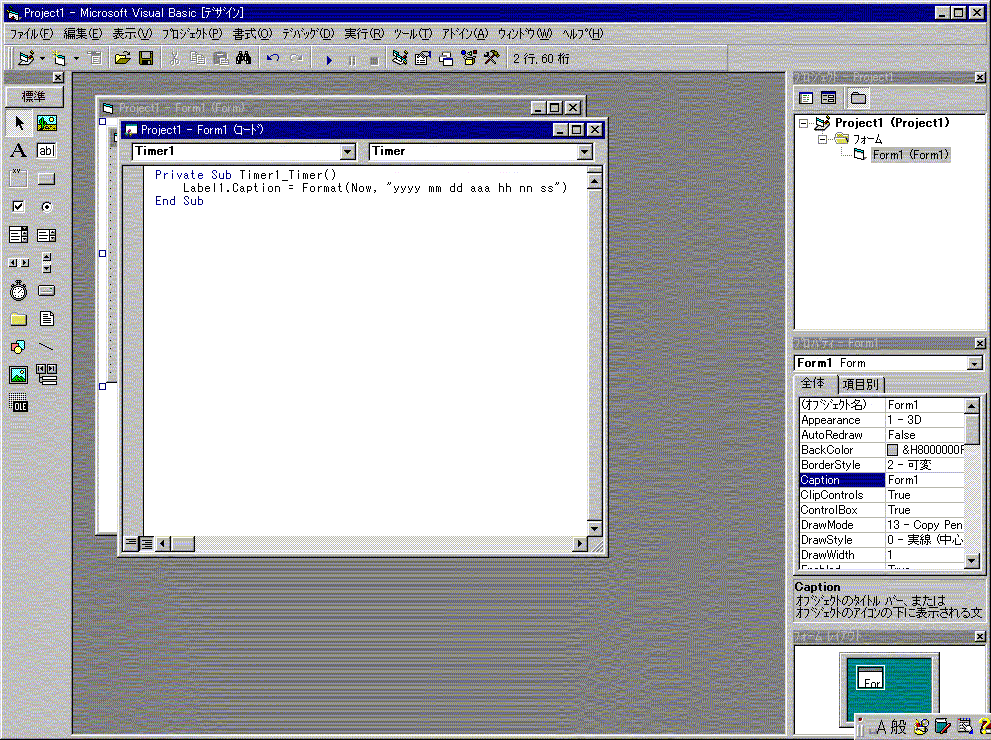Select the TextBox control tool

(x=47, y=150)
